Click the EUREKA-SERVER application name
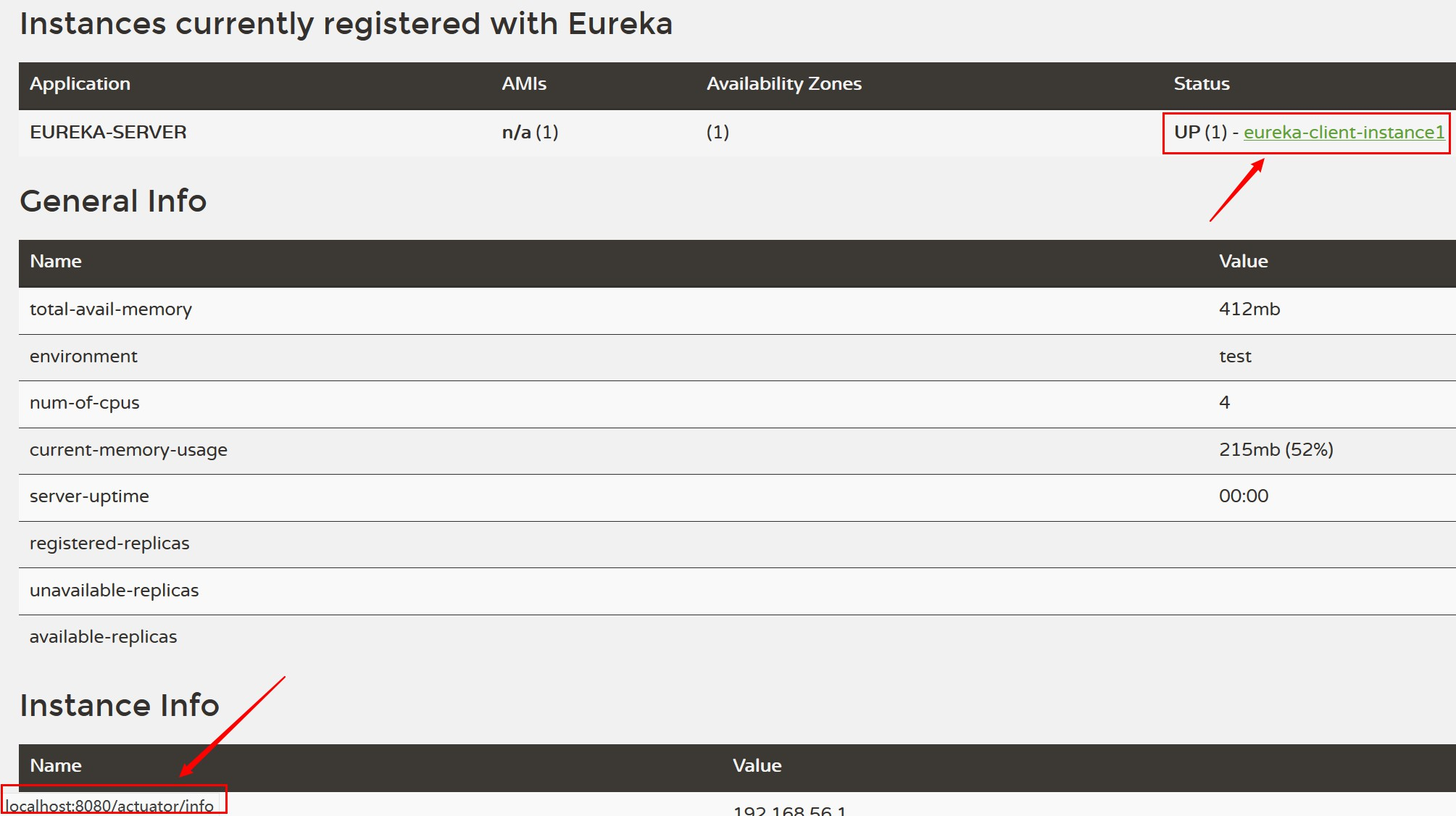1456x816 pixels. [x=108, y=133]
